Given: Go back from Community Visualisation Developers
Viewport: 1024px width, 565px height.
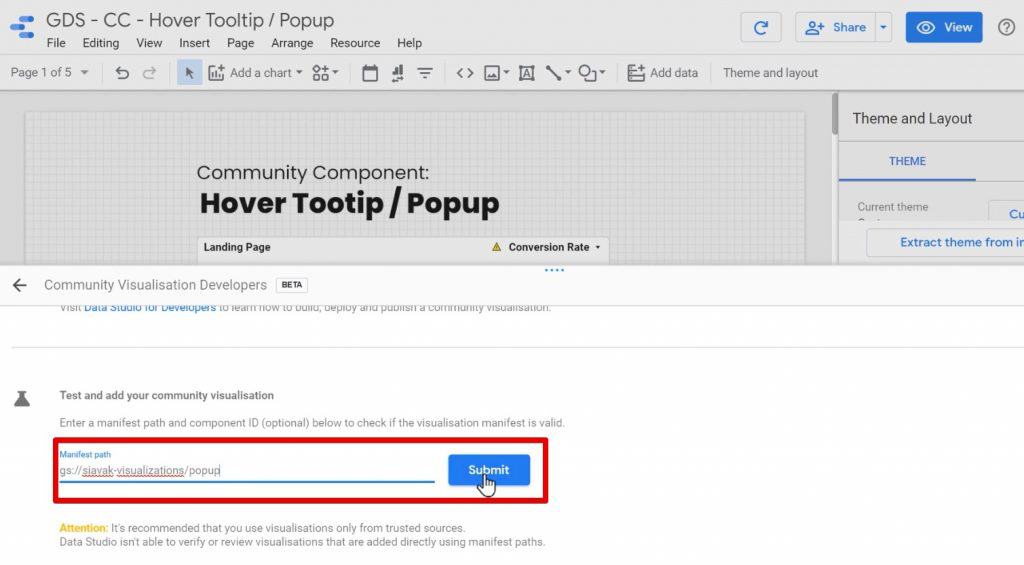Looking at the screenshot, I should click(x=20, y=285).
